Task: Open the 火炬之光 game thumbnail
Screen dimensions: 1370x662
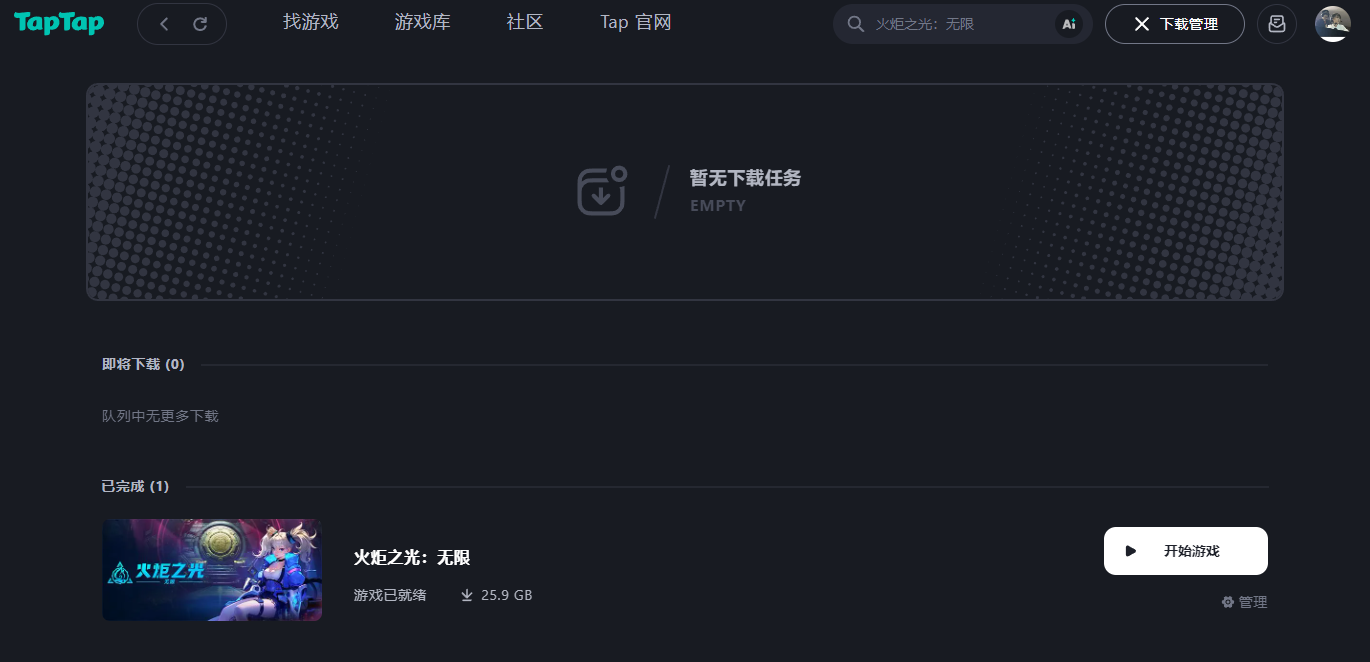Action: tap(212, 570)
